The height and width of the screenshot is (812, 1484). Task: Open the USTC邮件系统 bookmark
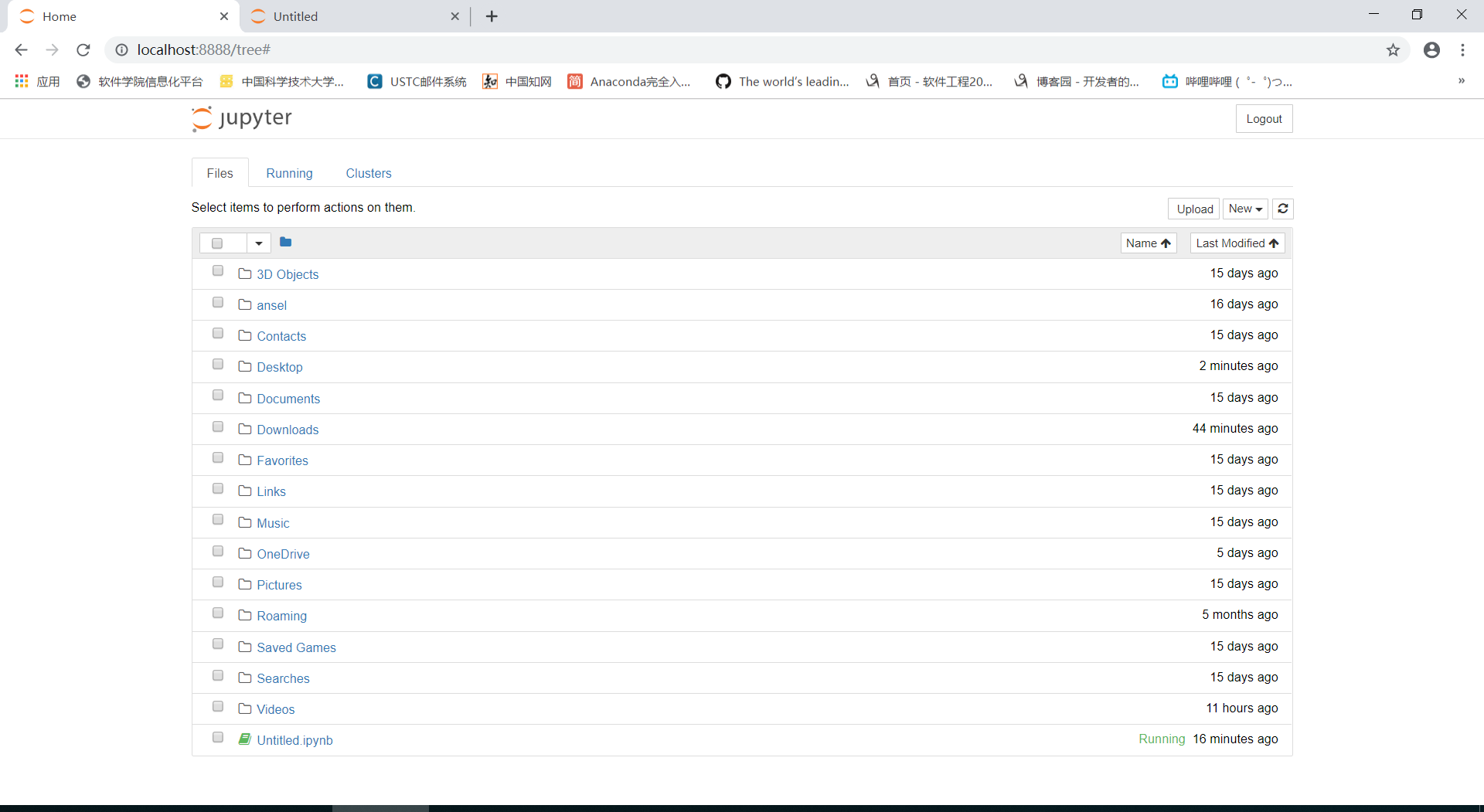pyautogui.click(x=417, y=81)
